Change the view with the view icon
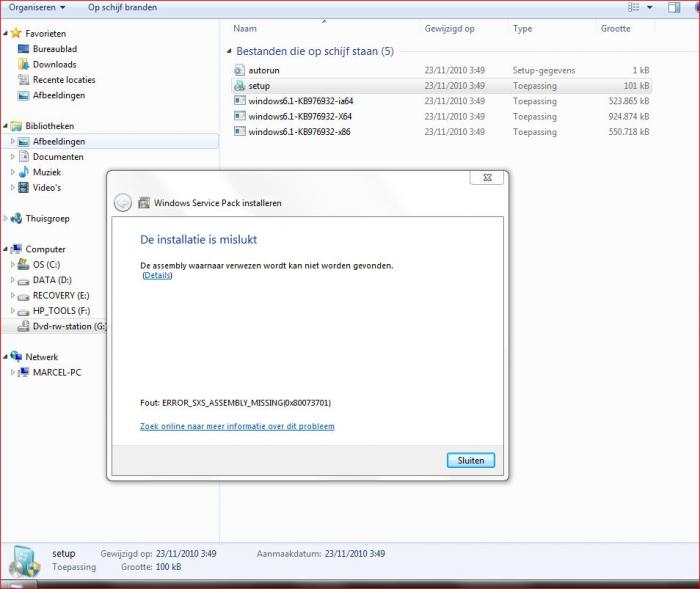This screenshot has height=589, width=700. (x=633, y=8)
